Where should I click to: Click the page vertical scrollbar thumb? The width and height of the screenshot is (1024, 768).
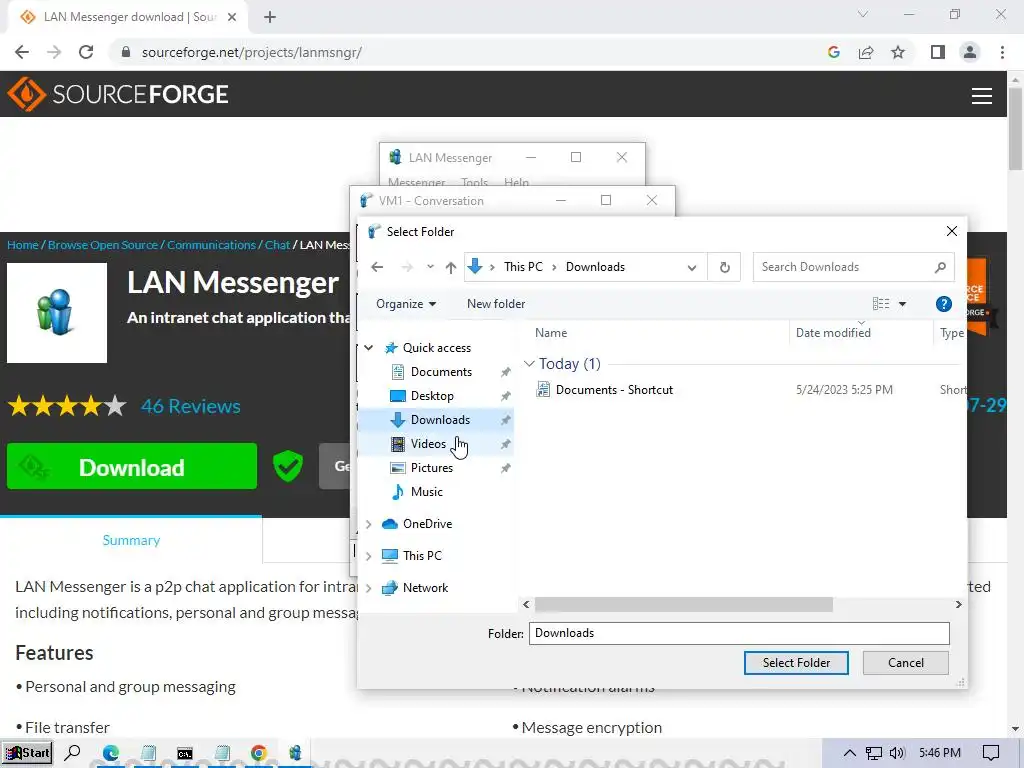(1015, 127)
